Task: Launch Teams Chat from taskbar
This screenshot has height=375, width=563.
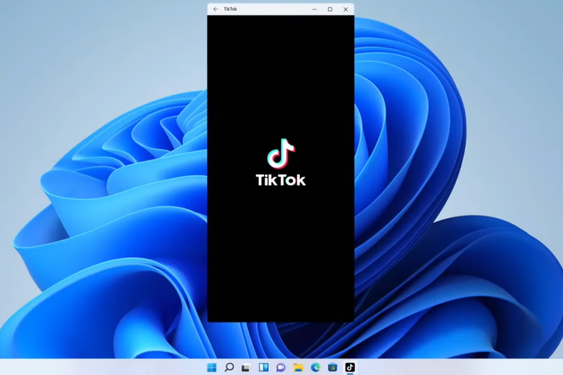Action: click(281, 367)
